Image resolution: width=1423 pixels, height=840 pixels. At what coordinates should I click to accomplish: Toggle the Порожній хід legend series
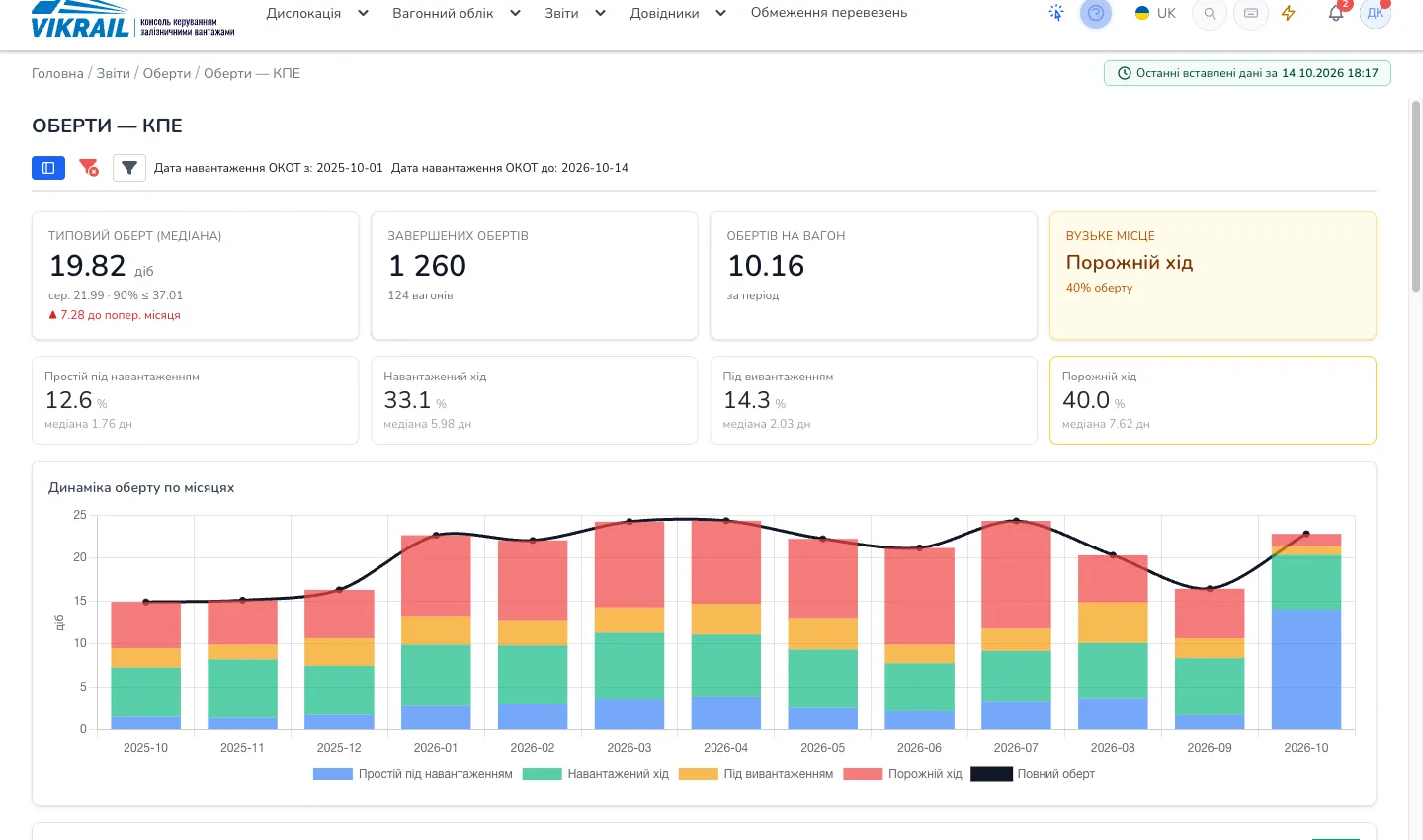(902, 774)
